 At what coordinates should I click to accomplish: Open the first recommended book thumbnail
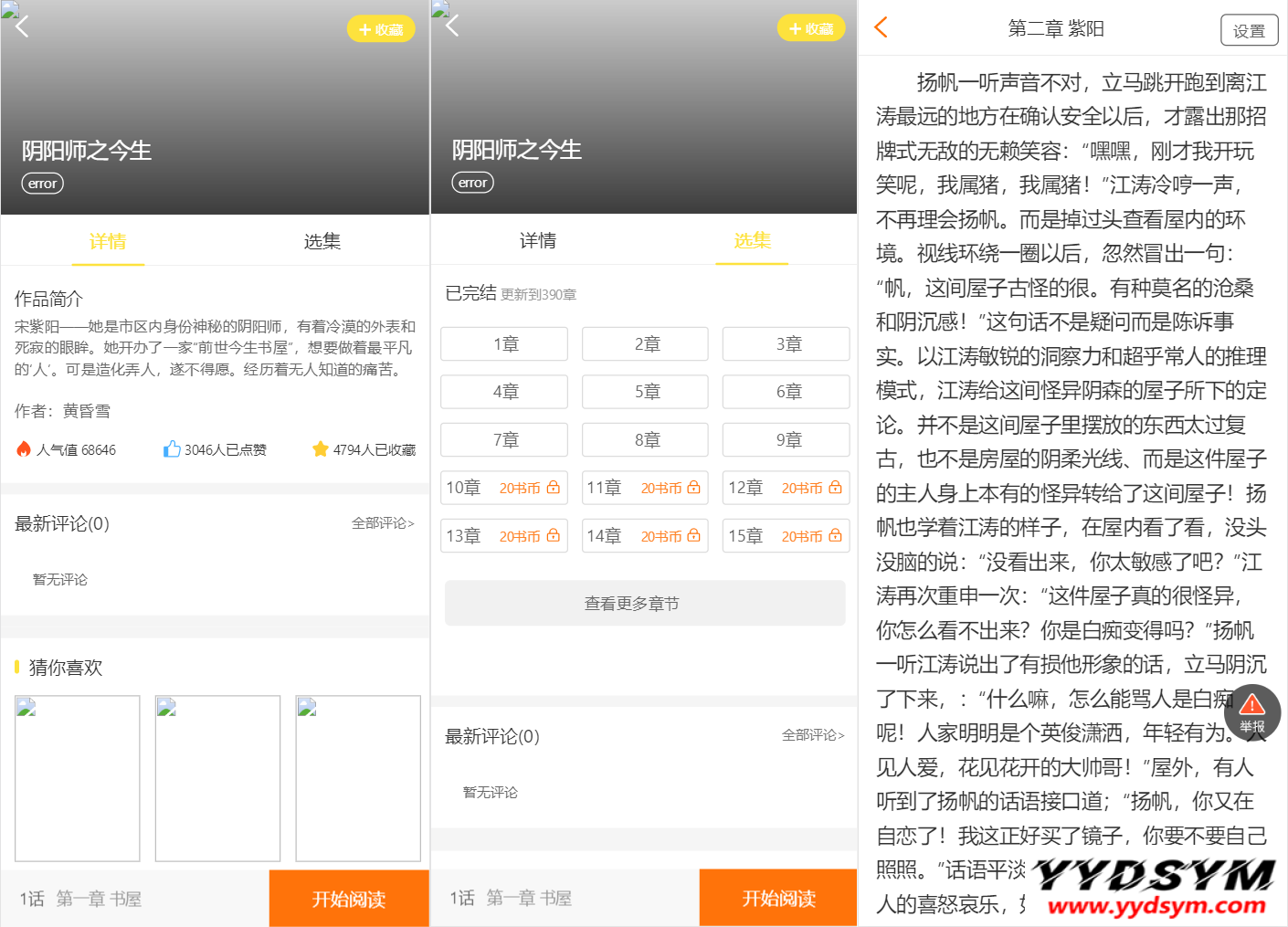pos(78,778)
